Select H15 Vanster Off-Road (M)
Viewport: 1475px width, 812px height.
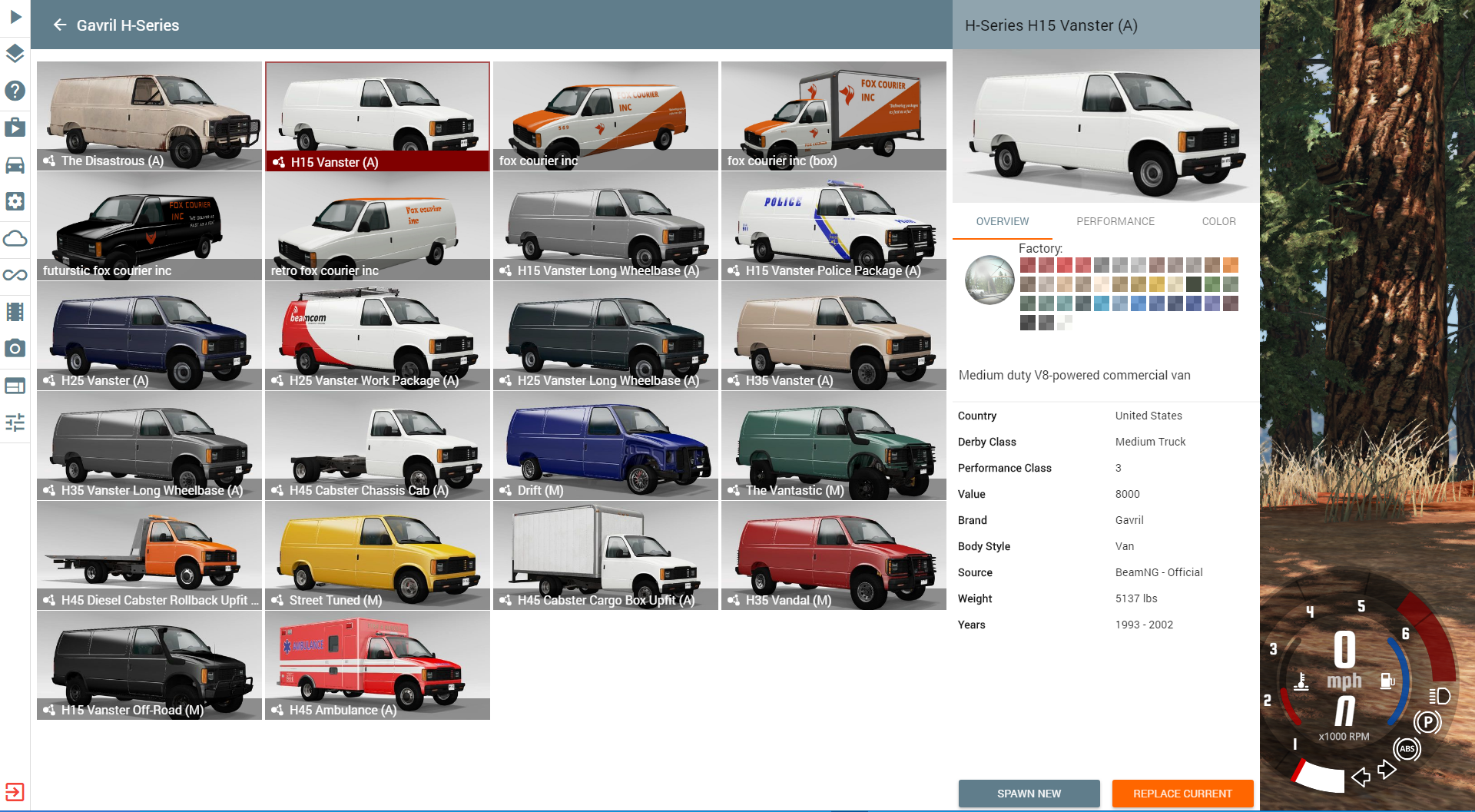click(x=149, y=665)
